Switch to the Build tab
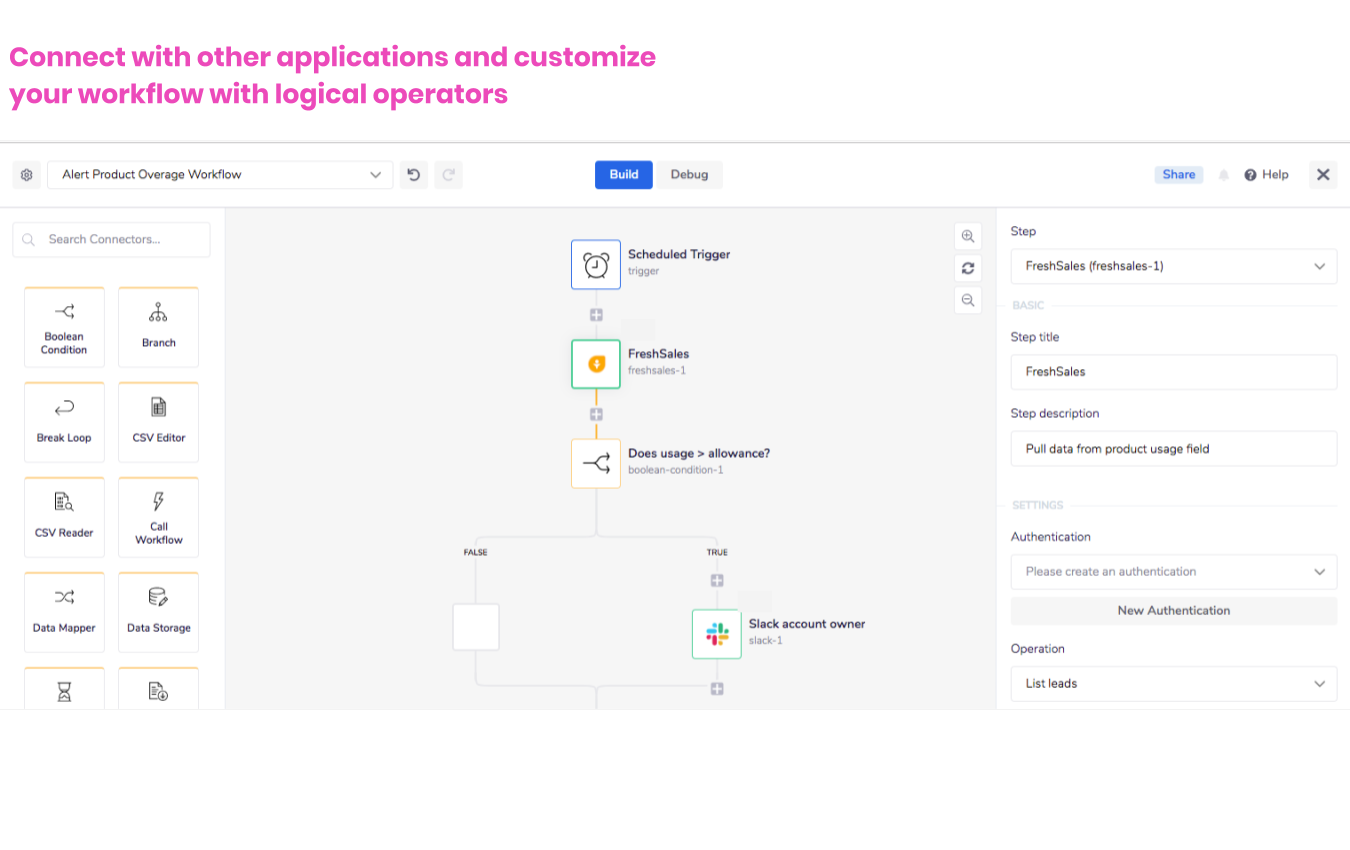This screenshot has width=1350, height=850. click(623, 175)
